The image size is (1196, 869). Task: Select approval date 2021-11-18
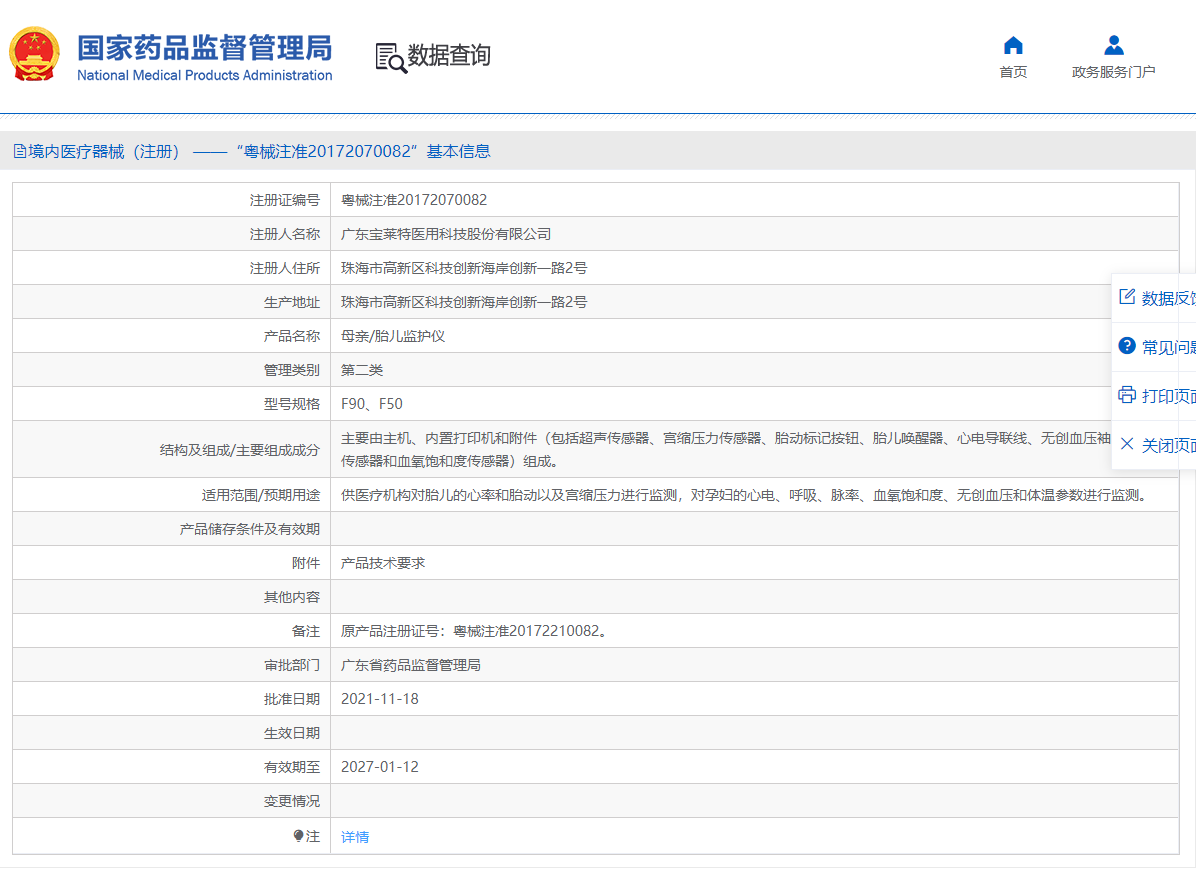pos(380,699)
